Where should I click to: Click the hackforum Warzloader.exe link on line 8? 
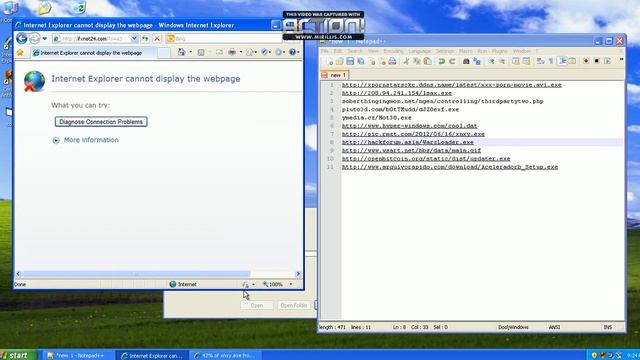408,142
